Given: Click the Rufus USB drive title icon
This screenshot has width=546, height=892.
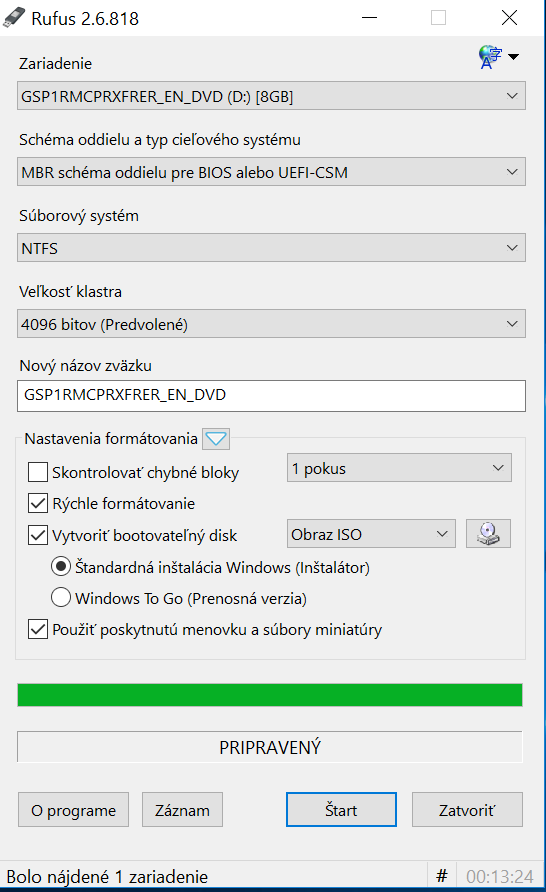Looking at the screenshot, I should point(14,18).
